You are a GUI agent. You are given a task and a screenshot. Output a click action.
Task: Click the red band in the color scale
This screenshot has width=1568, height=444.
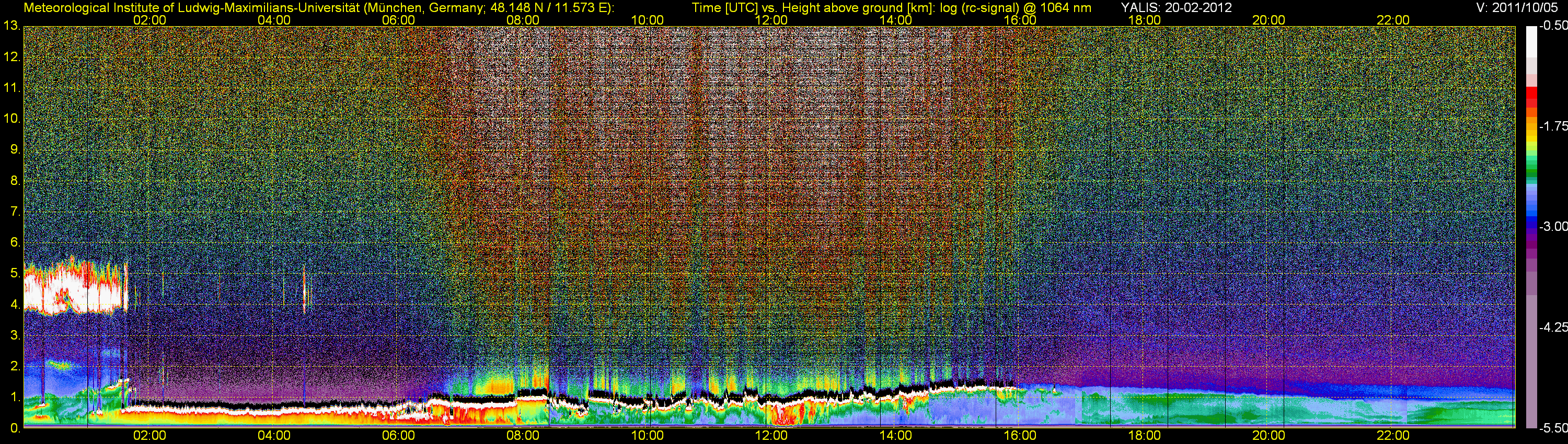(1531, 97)
